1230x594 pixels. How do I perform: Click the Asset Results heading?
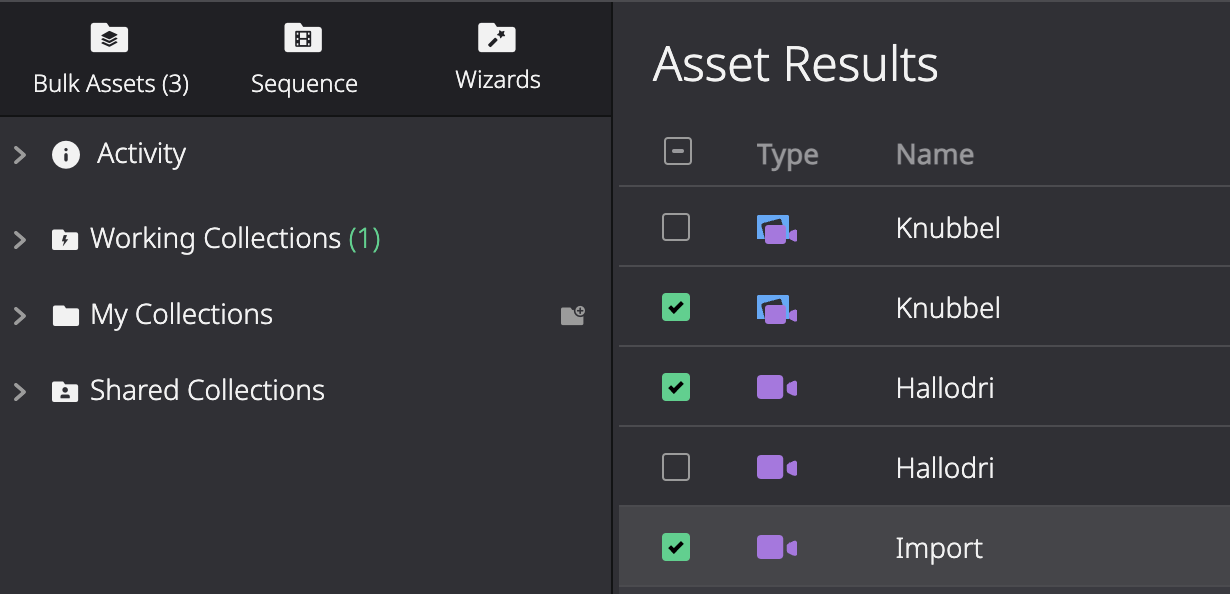point(795,64)
